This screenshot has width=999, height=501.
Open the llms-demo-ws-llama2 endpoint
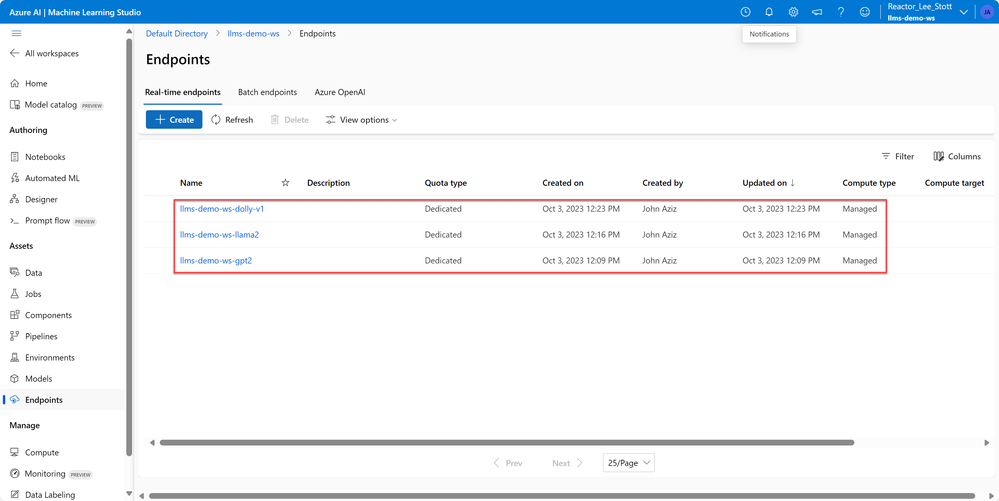click(220, 235)
